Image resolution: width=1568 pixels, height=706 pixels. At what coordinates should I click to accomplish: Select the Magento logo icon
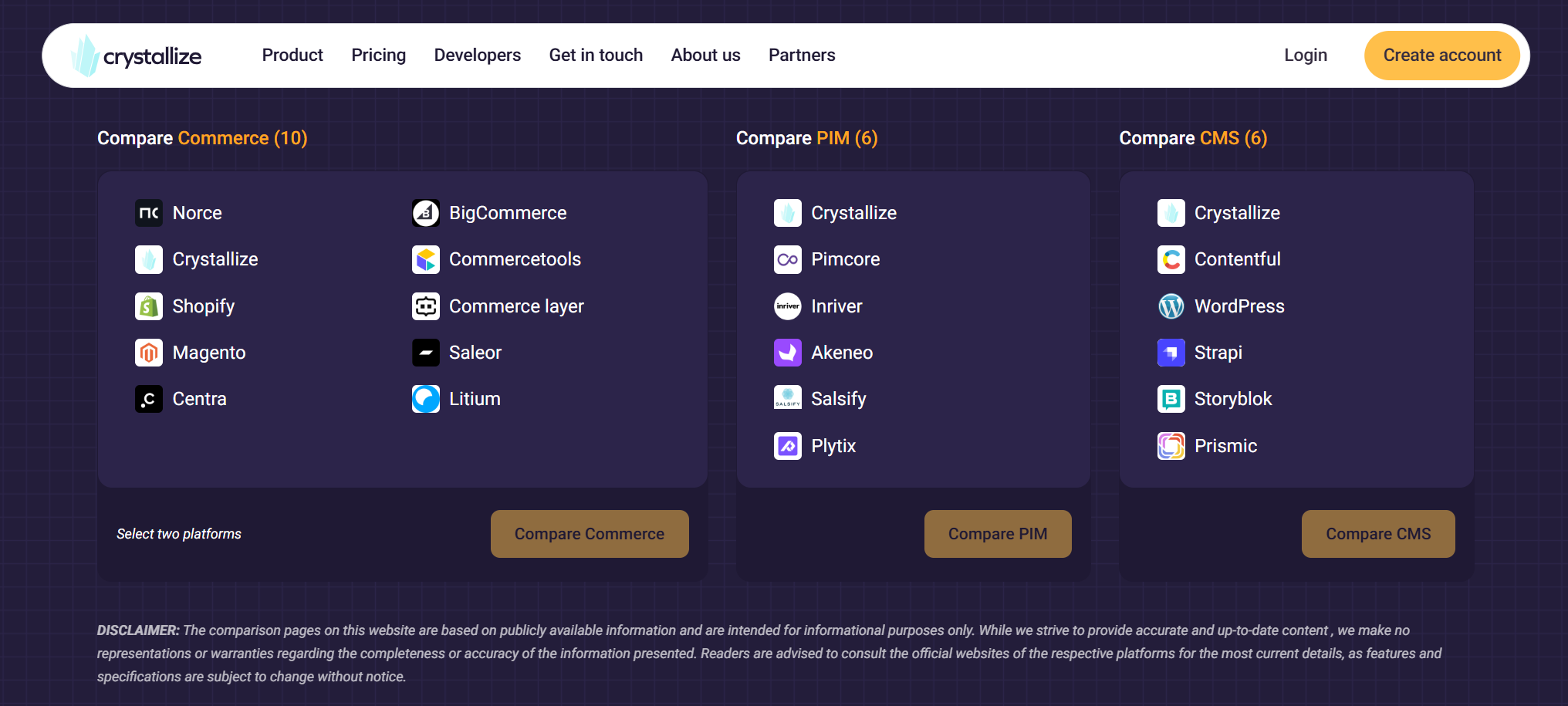[x=149, y=353]
